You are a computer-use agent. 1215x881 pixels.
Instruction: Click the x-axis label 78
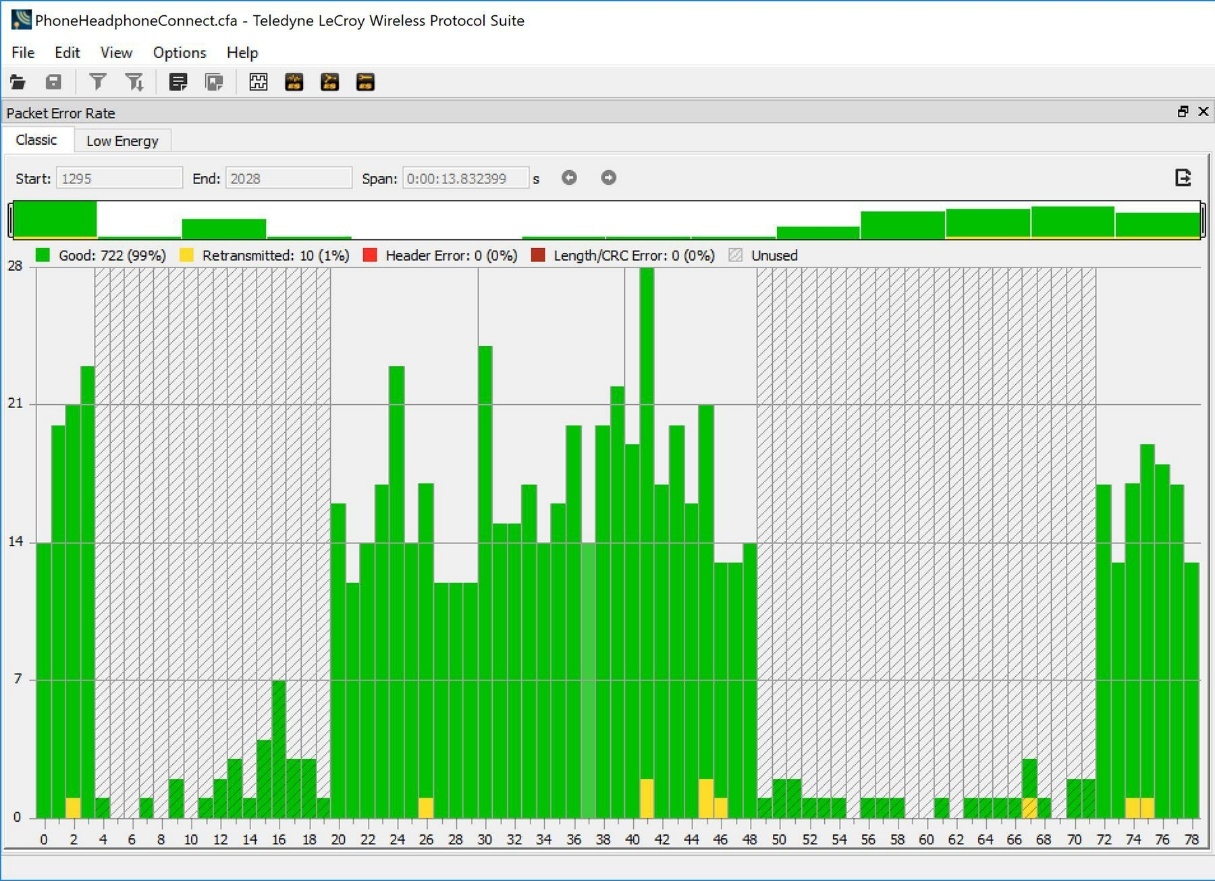[x=1191, y=840]
